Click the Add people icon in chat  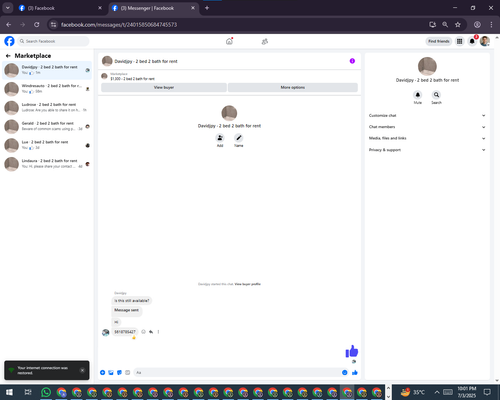point(220,138)
